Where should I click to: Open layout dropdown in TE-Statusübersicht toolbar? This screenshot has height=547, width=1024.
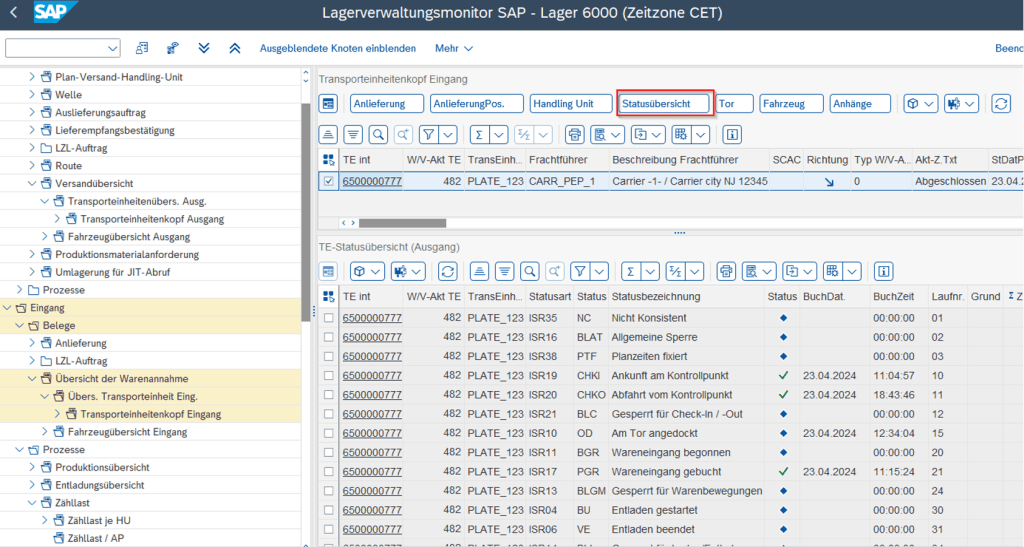pyautogui.click(x=852, y=271)
